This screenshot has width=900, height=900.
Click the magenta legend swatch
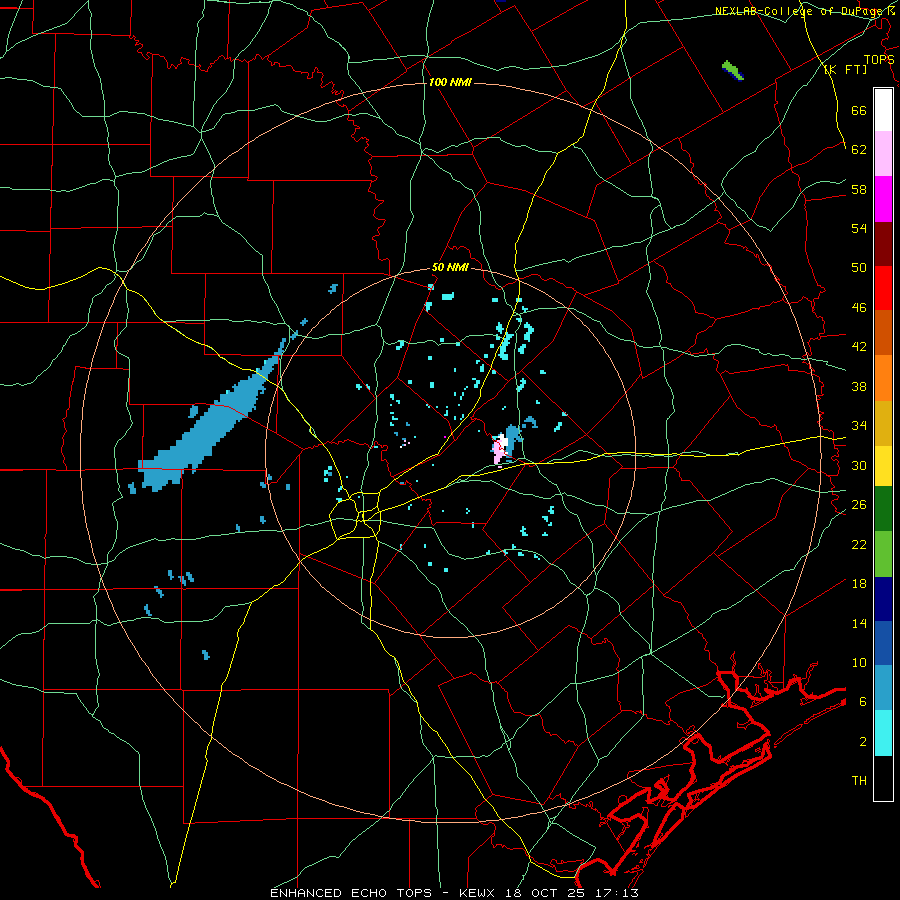pyautogui.click(x=883, y=199)
